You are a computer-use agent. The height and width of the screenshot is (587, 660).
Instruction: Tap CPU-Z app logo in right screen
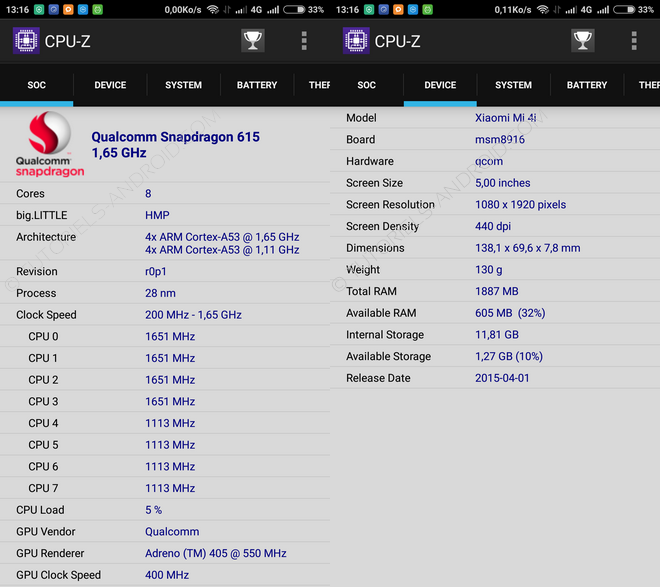(x=356, y=41)
